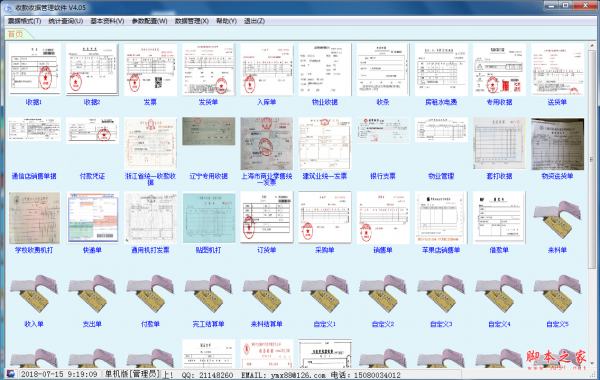
Task: Click the 退出(Z) exit menu
Action: coord(254,21)
